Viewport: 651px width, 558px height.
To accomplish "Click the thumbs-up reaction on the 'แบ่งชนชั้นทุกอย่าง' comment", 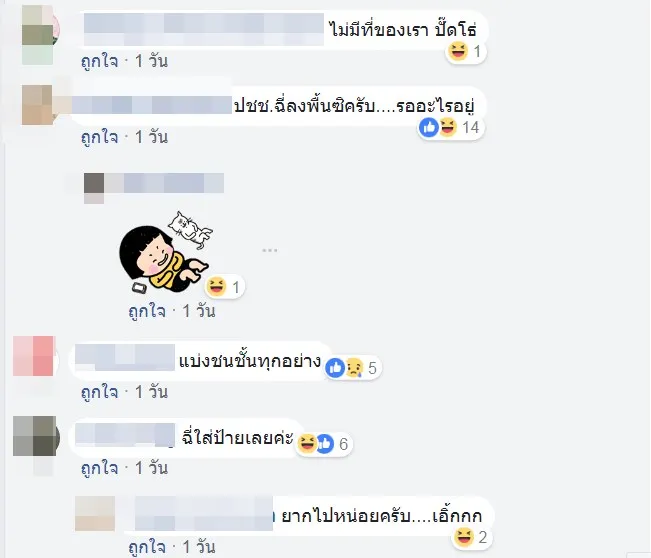I will click(335, 367).
